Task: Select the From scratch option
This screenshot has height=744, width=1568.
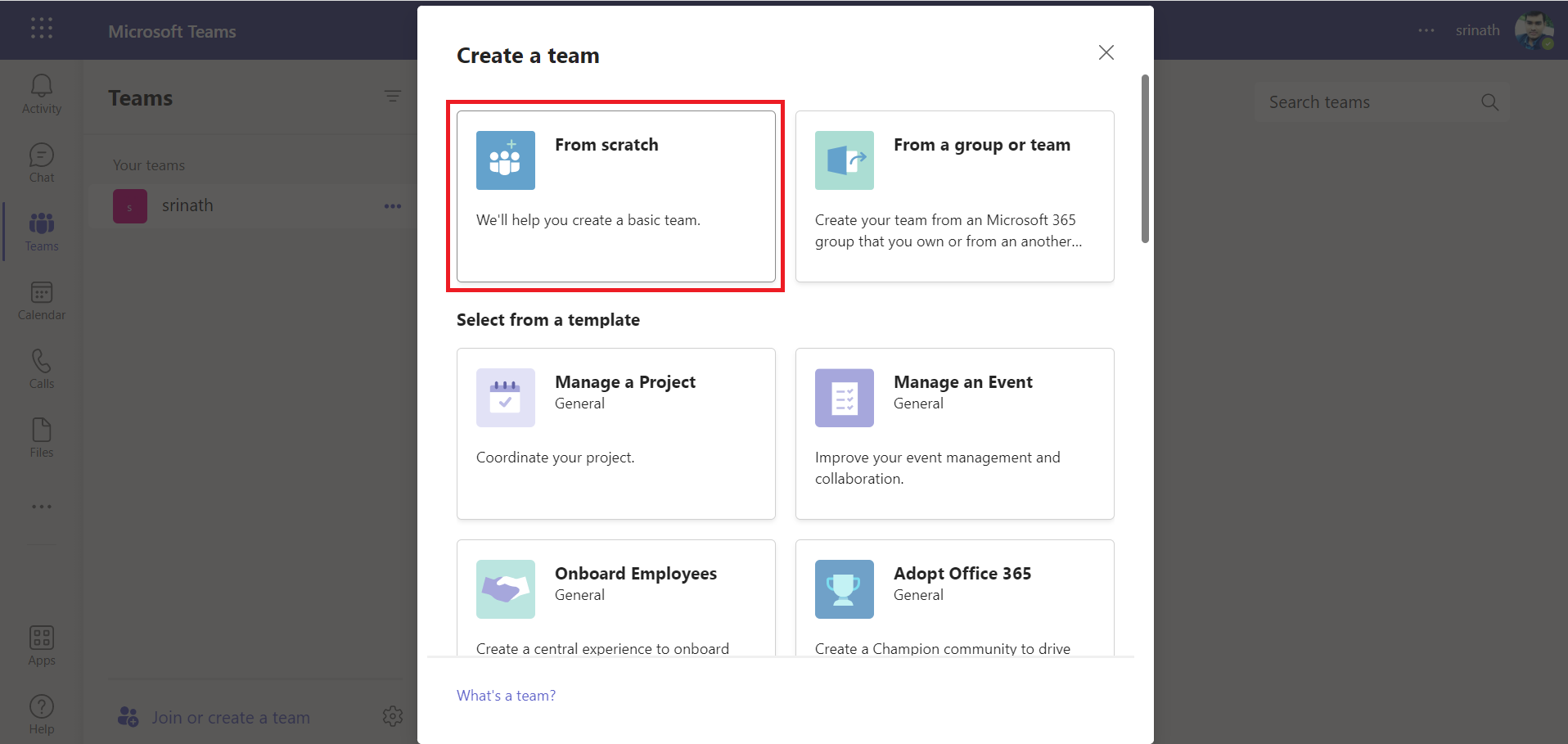Action: click(x=615, y=196)
